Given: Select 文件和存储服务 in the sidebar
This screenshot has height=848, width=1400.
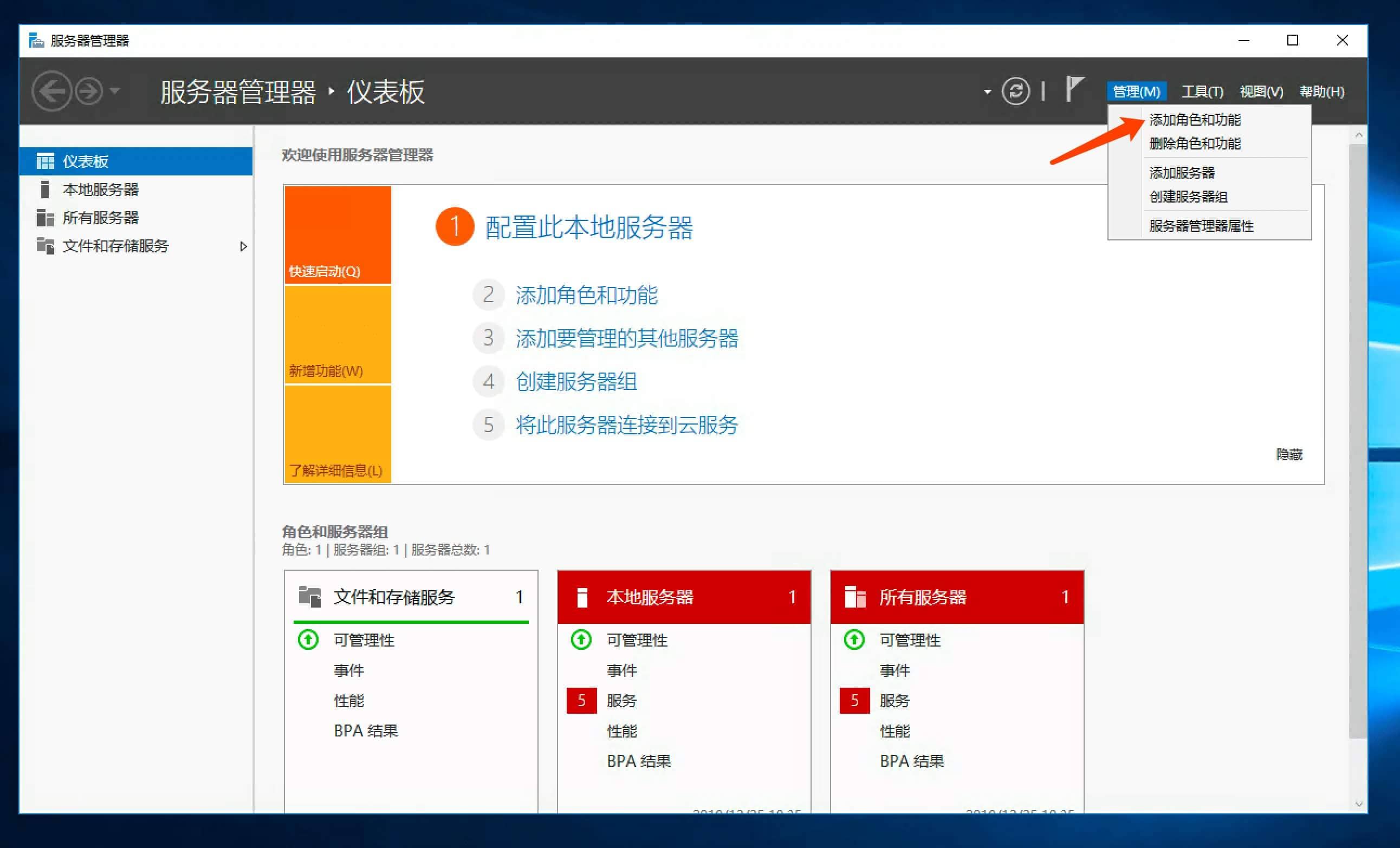Looking at the screenshot, I should 136,246.
